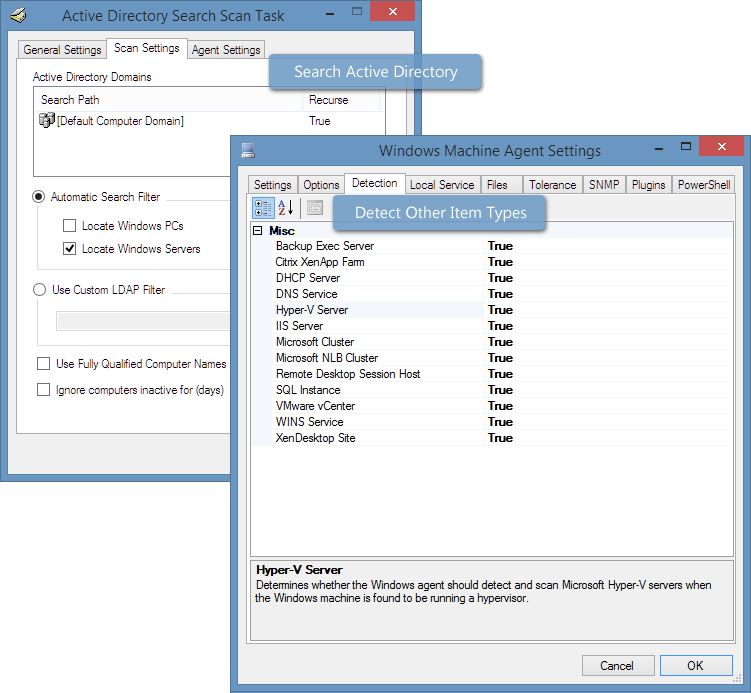Click the Categorized view toolbar icon
This screenshot has height=693, width=751.
263,208
